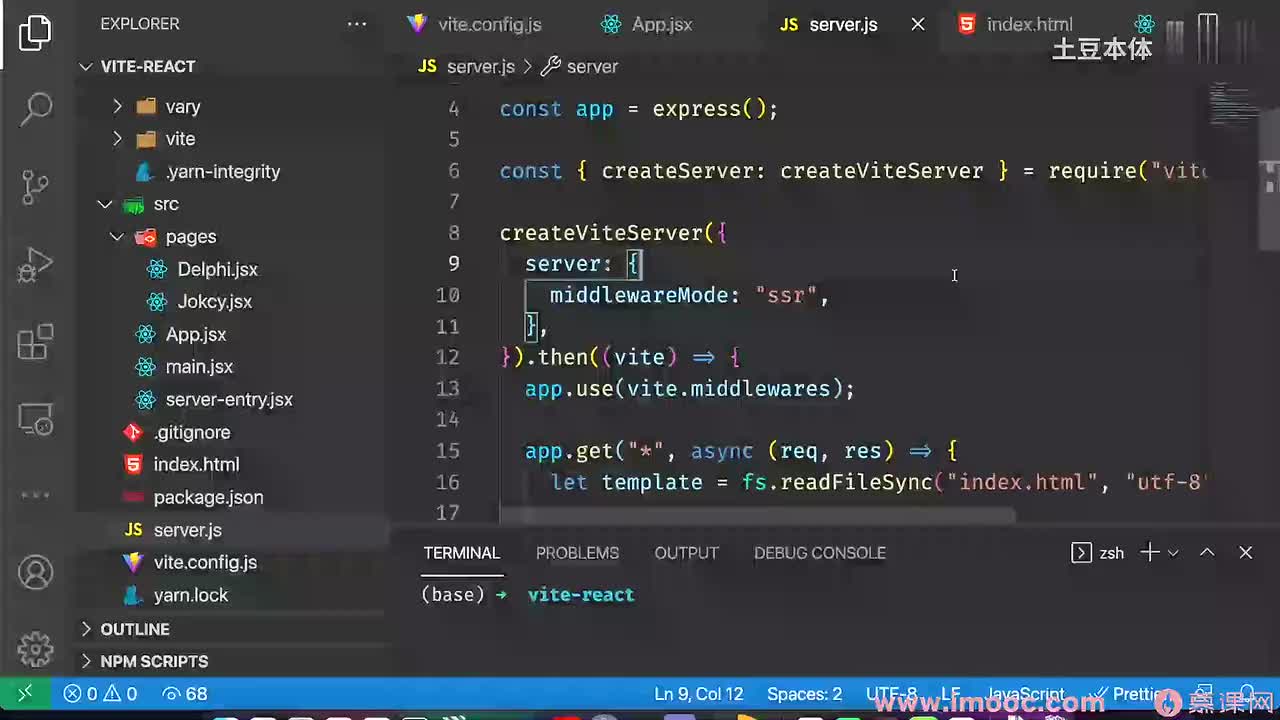This screenshot has width=1280, height=720.
Task: Click the code minimap
Action: pos(1232,103)
